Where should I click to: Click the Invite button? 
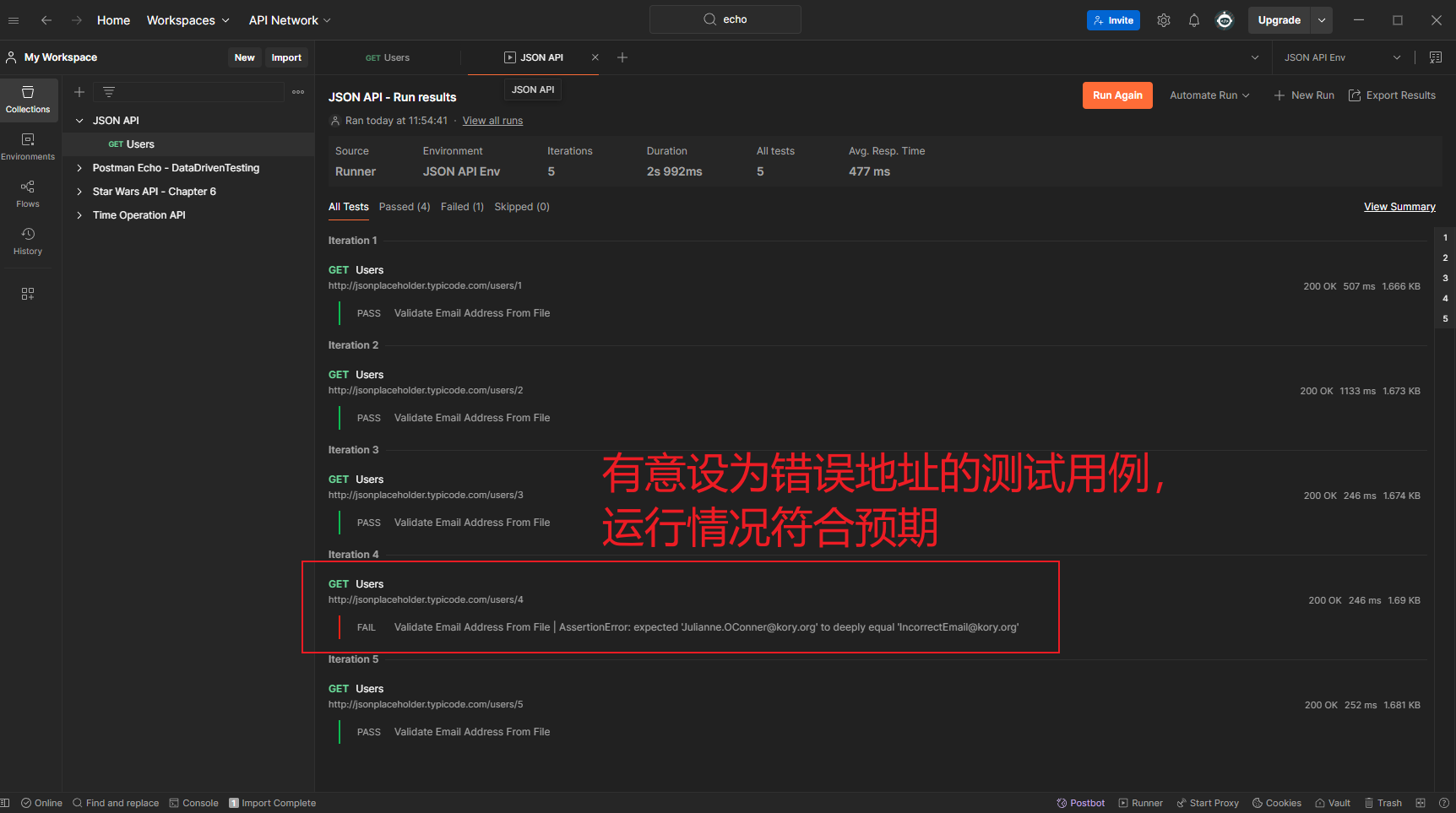pos(1113,20)
